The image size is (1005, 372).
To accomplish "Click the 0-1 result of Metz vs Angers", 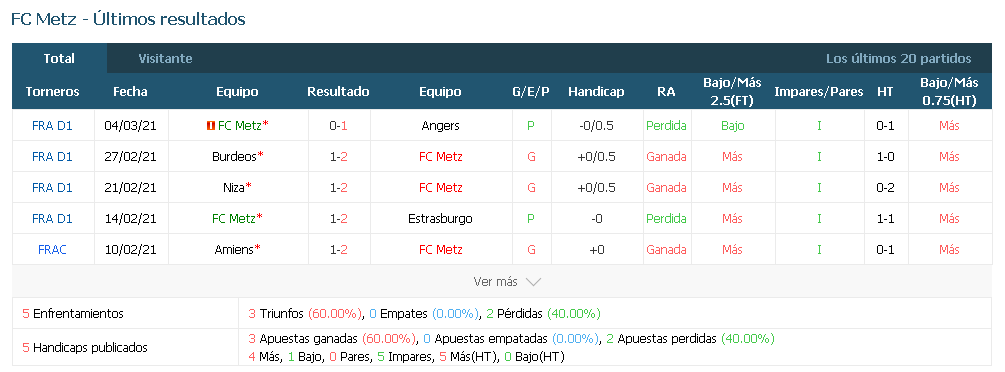I will (x=338, y=126).
